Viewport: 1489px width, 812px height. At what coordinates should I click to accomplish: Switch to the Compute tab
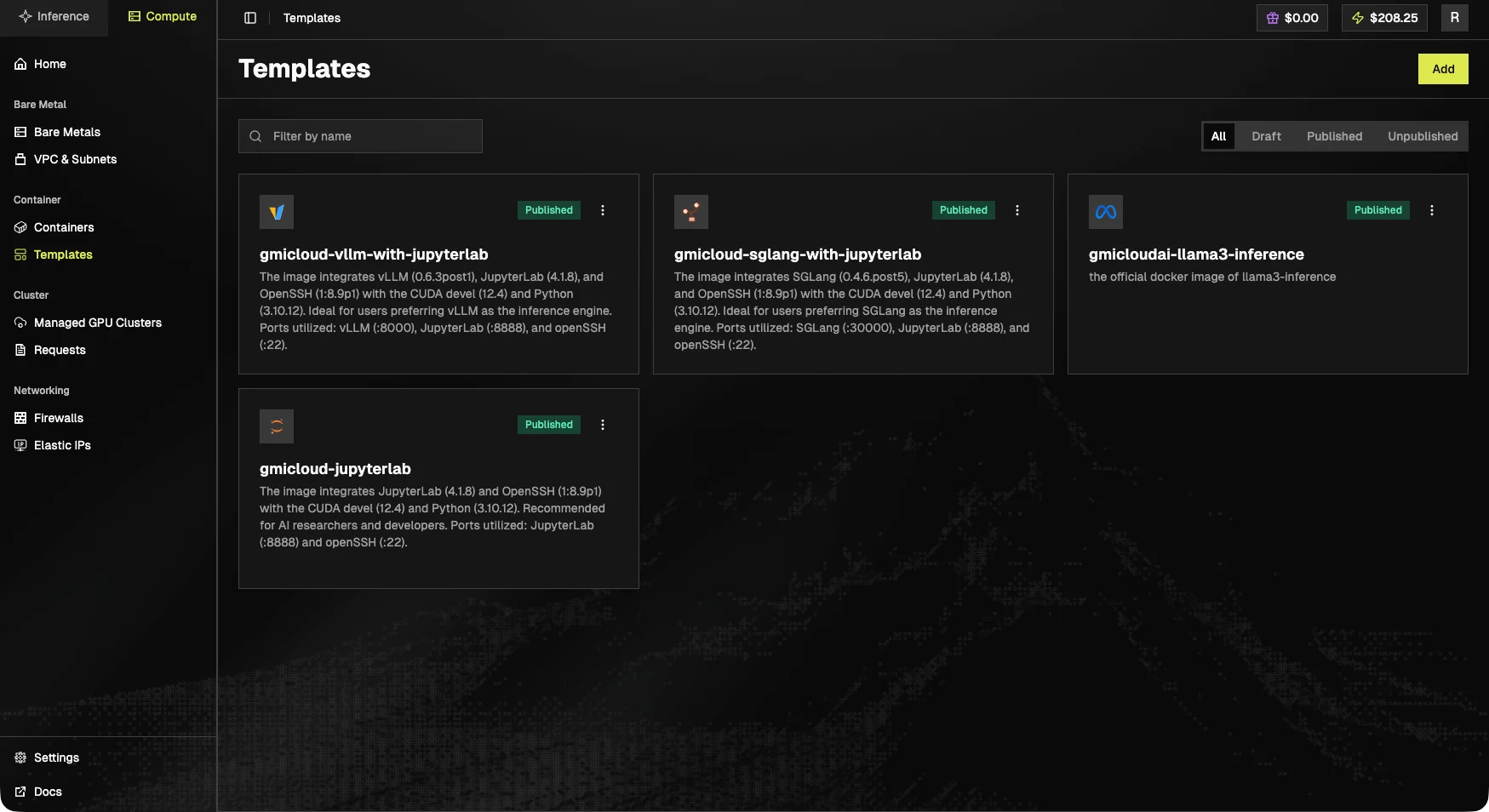(x=162, y=16)
